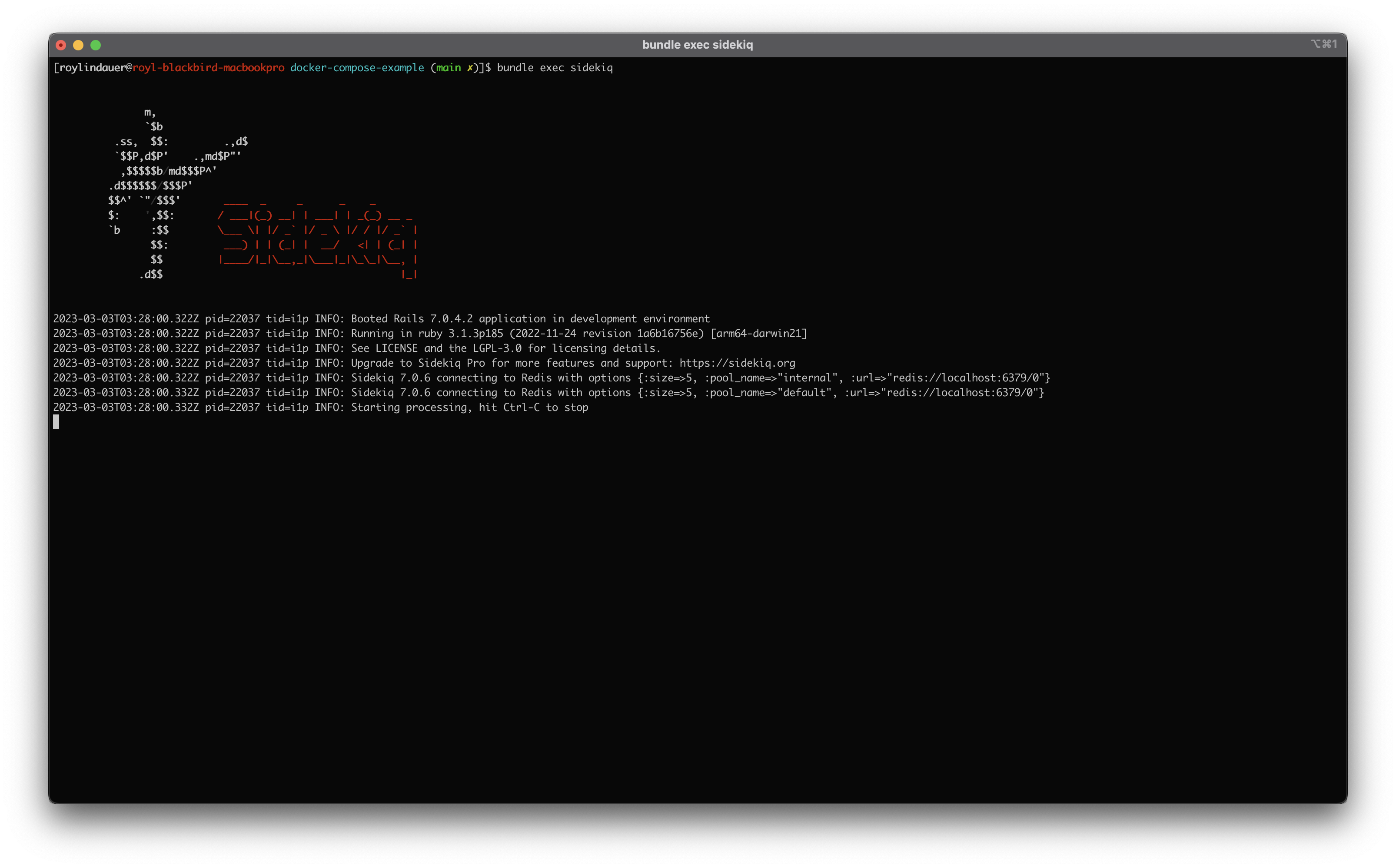Click the red close window button
1396x868 pixels.
coord(61,45)
